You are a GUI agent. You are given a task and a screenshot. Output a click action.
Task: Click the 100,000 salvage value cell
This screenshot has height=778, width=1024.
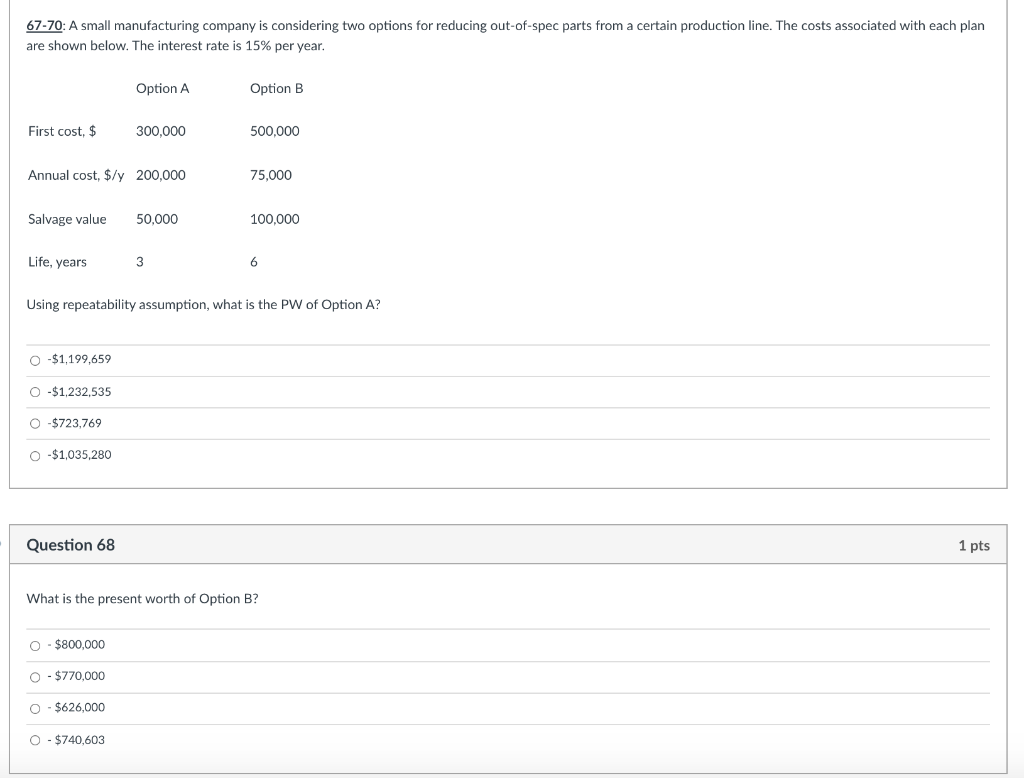[275, 219]
